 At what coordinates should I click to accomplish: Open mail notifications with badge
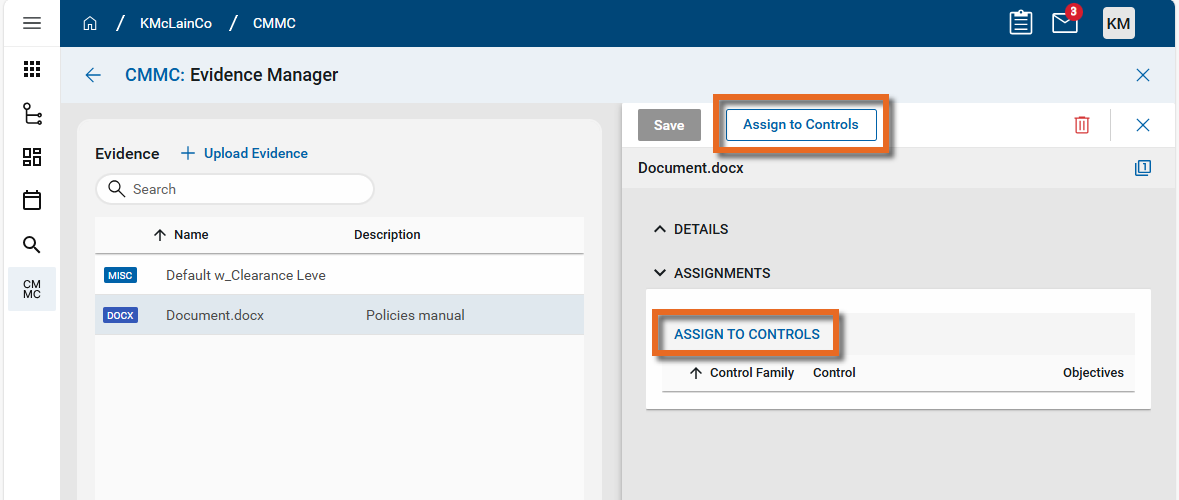coord(1065,23)
